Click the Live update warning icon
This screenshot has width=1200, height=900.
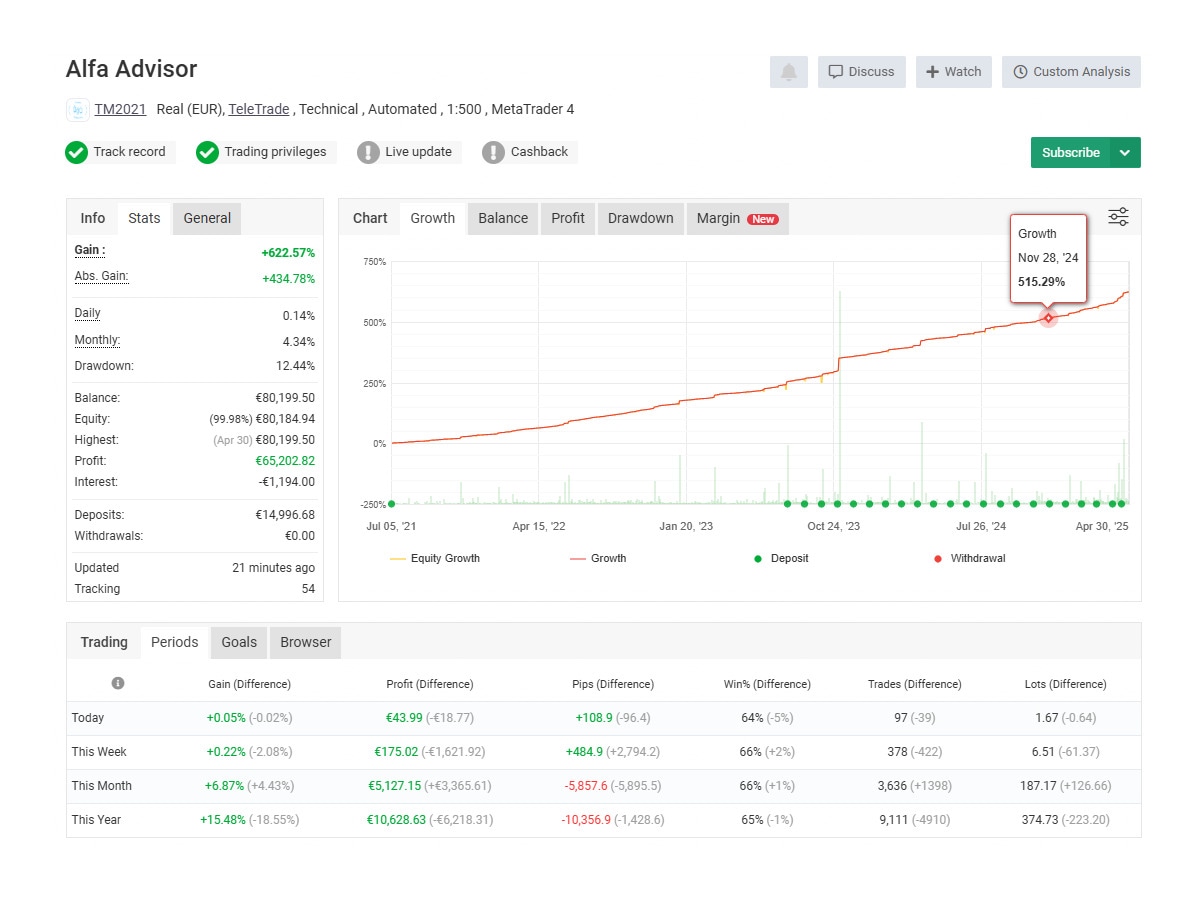click(x=368, y=152)
